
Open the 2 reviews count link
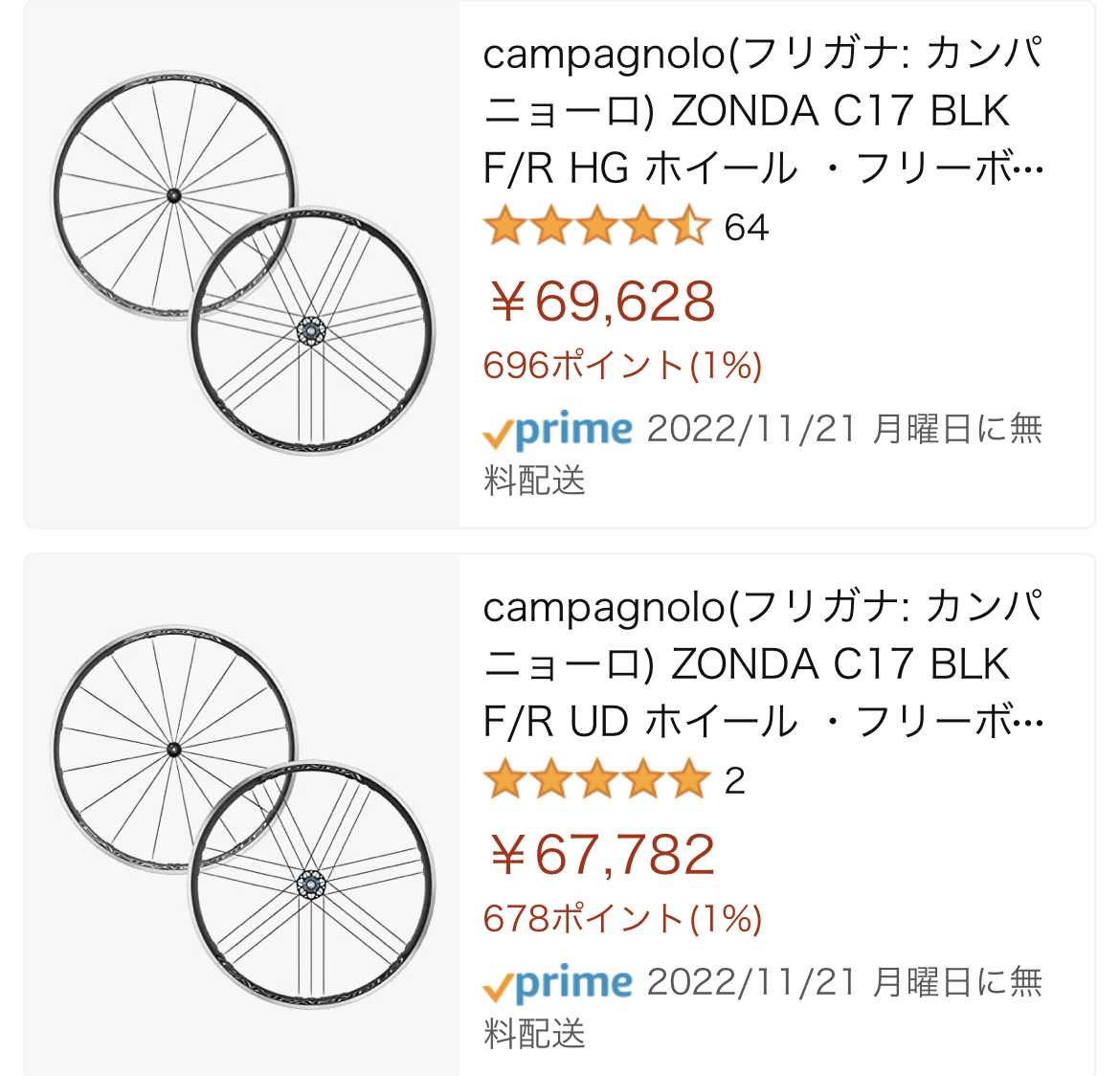(x=734, y=781)
